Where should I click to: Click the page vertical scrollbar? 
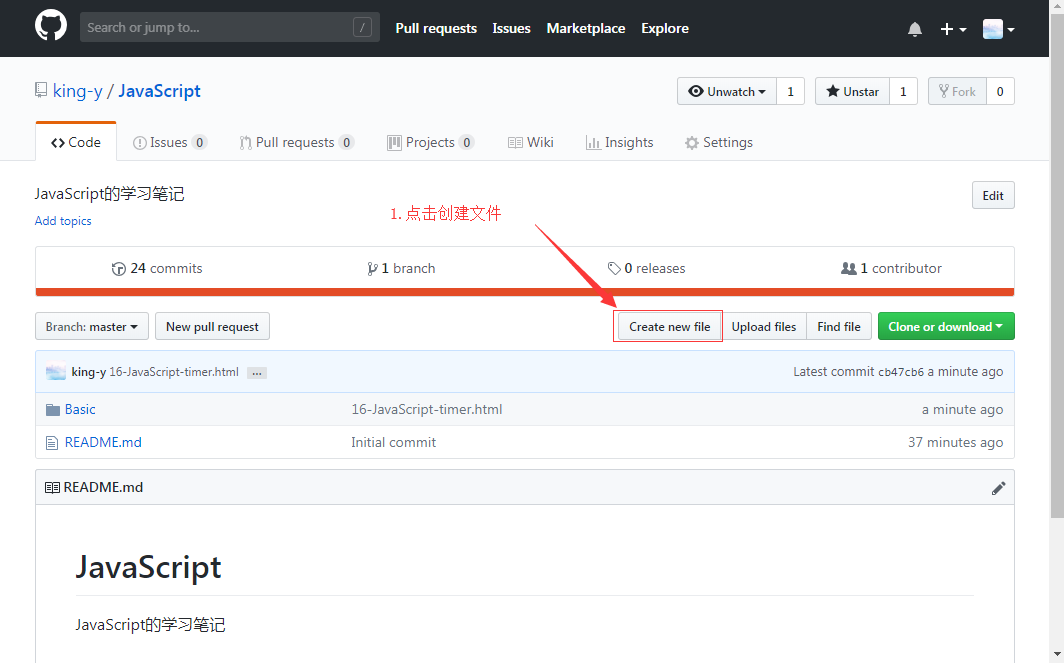1057,266
